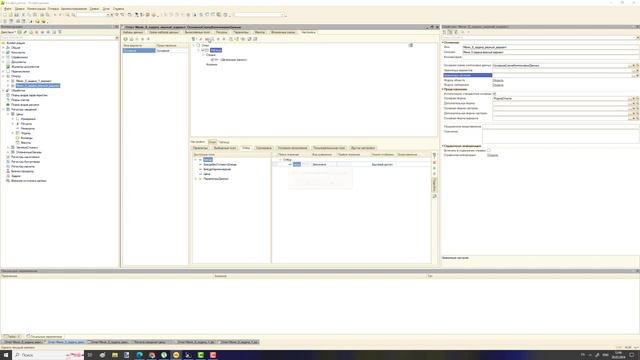The width and height of the screenshot is (640, 360).
Task: Click the Синоним property field
Action: [551, 52]
